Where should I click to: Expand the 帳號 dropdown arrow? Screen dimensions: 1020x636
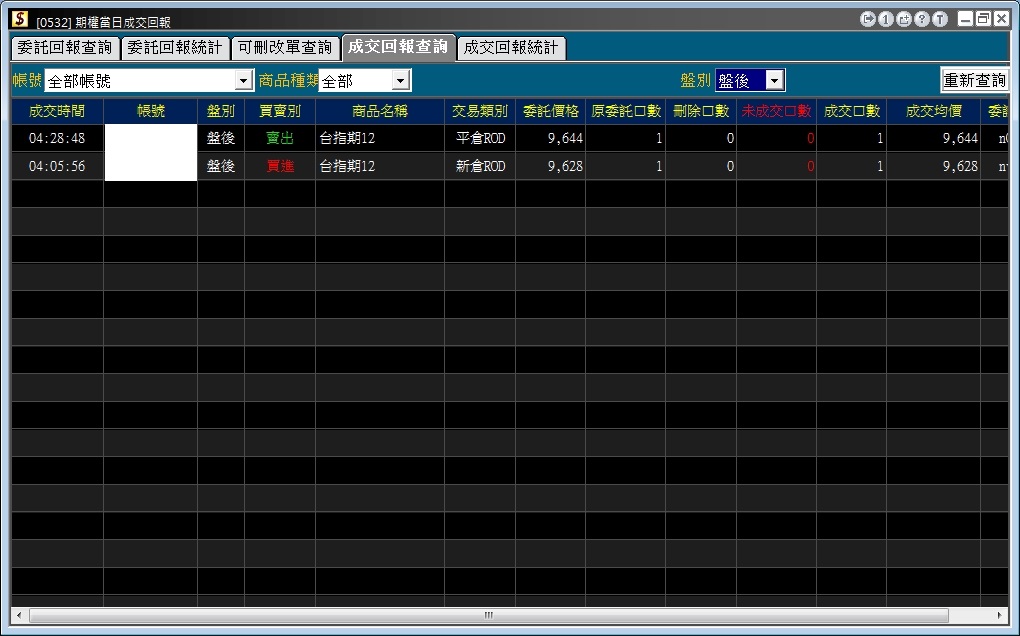(x=243, y=81)
